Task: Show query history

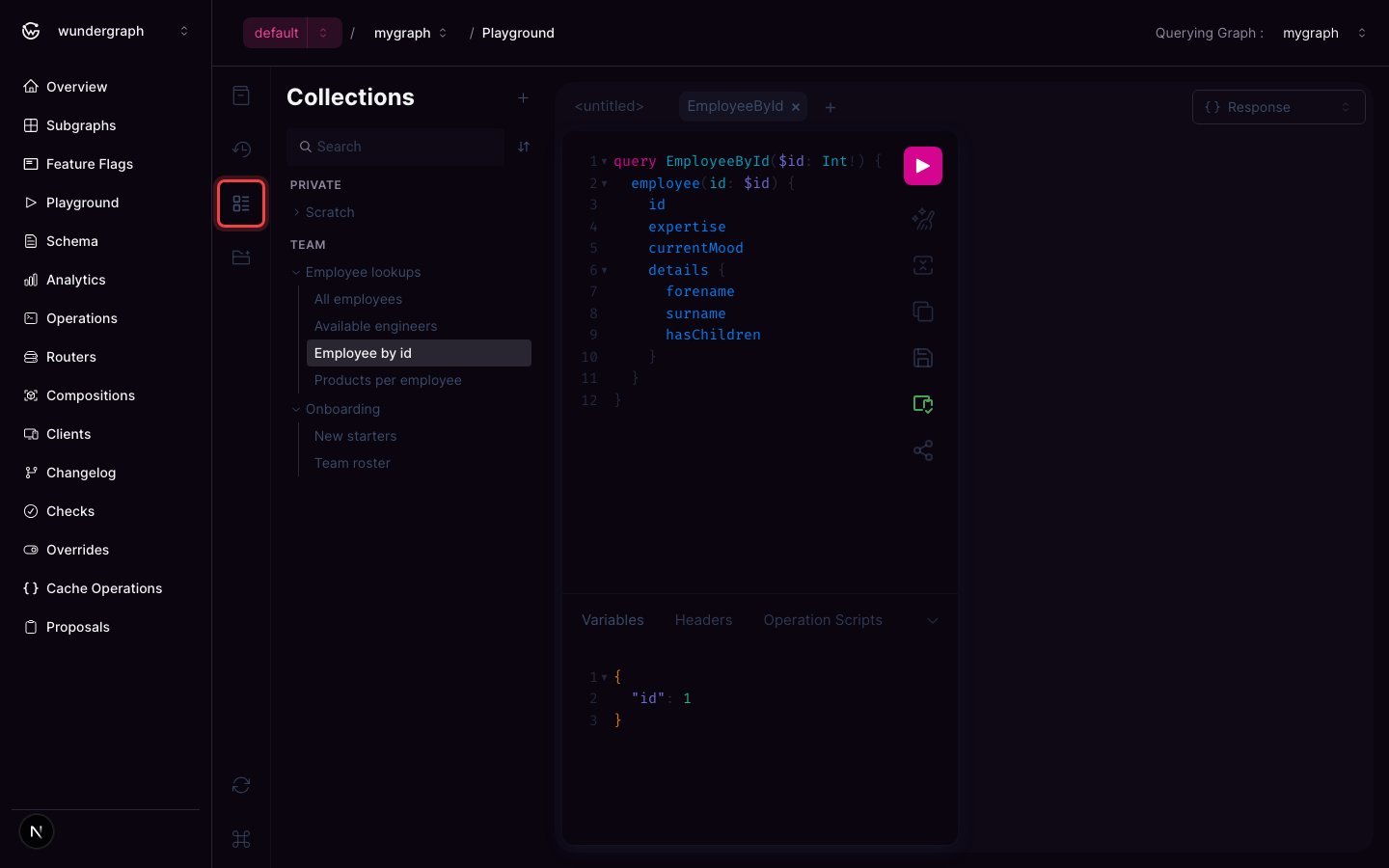Action: coord(241,149)
